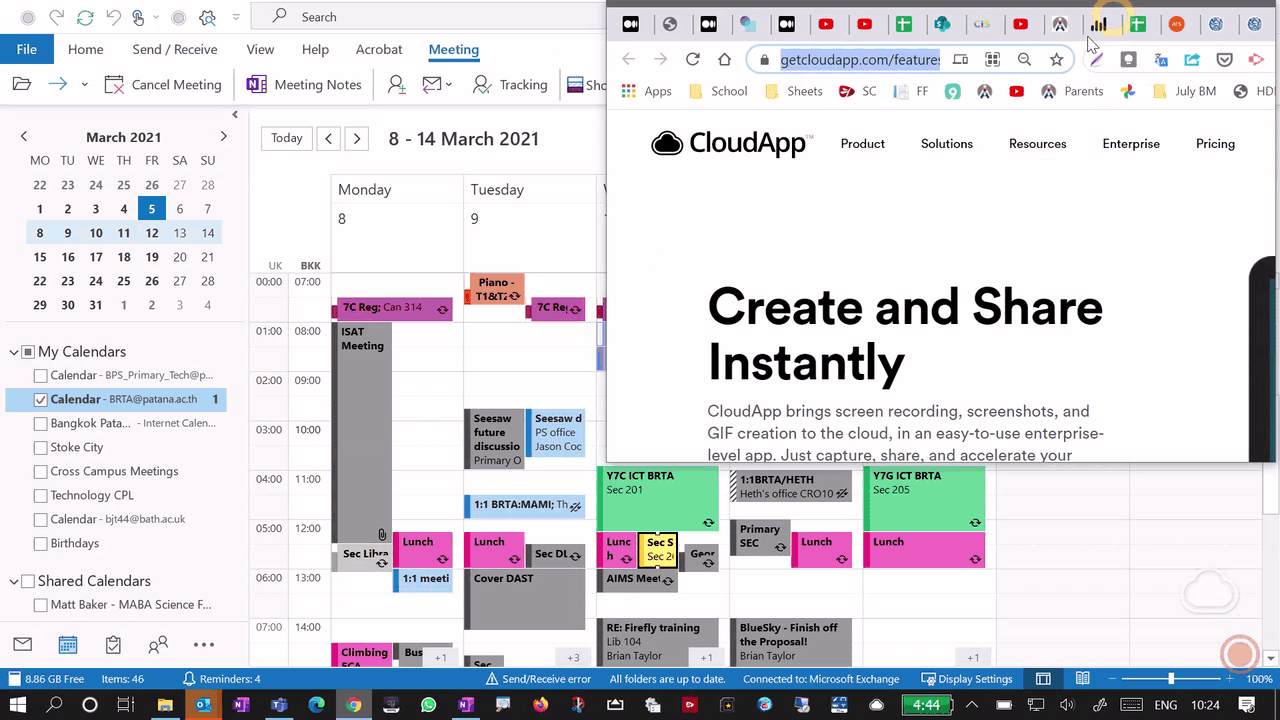Tick the Matt Baker MABA Science checkbox
Image resolution: width=1280 pixels, height=720 pixels.
pos(40,605)
